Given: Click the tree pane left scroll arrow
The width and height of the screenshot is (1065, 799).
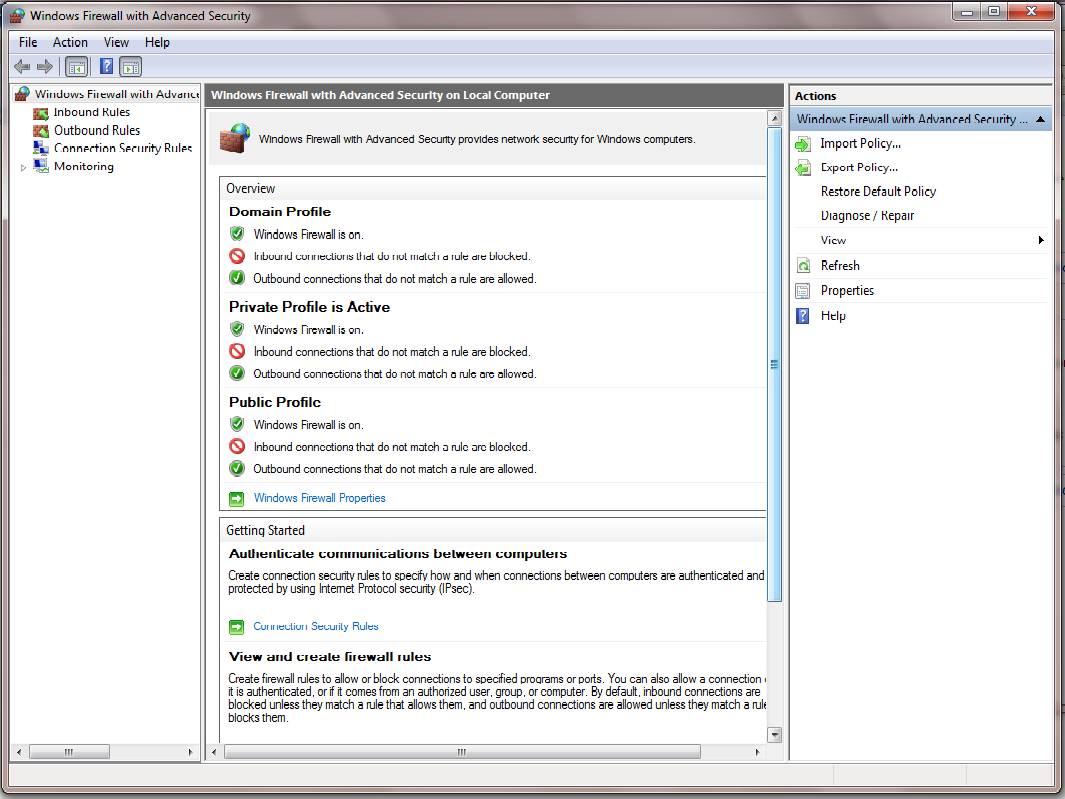Looking at the screenshot, I should 19,752.
